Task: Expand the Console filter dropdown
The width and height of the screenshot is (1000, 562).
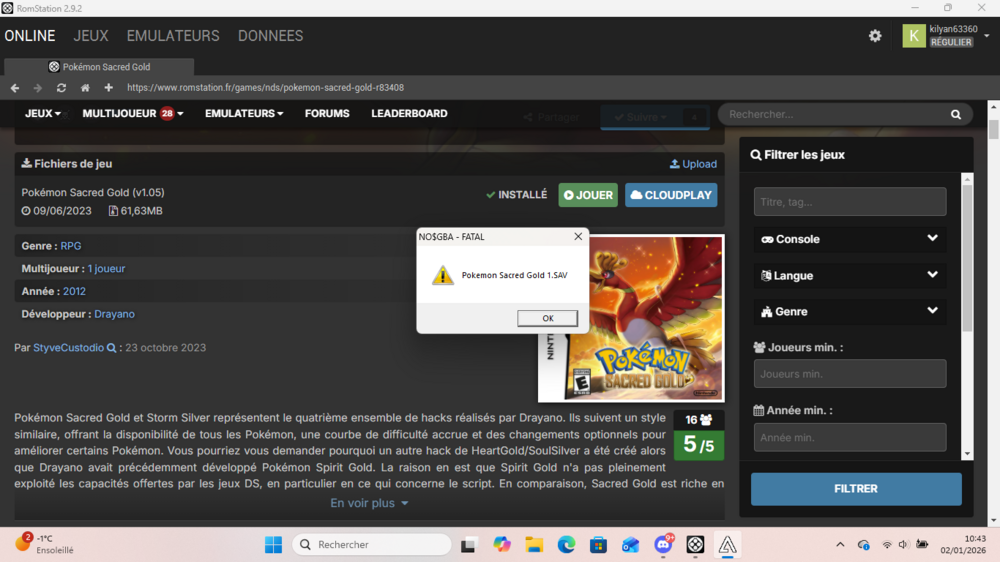Action: click(x=849, y=239)
